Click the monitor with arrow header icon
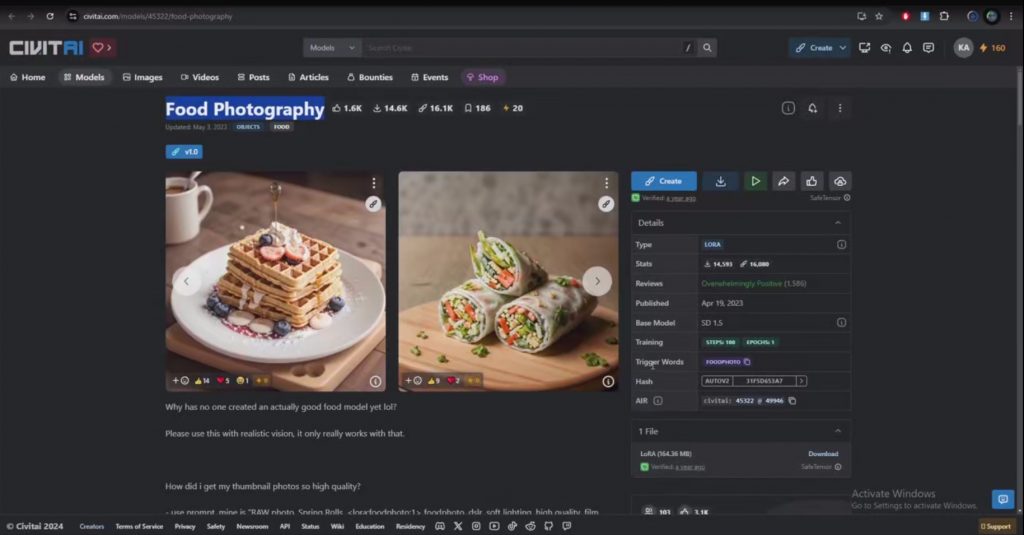The image size is (1024, 535). 864,48
